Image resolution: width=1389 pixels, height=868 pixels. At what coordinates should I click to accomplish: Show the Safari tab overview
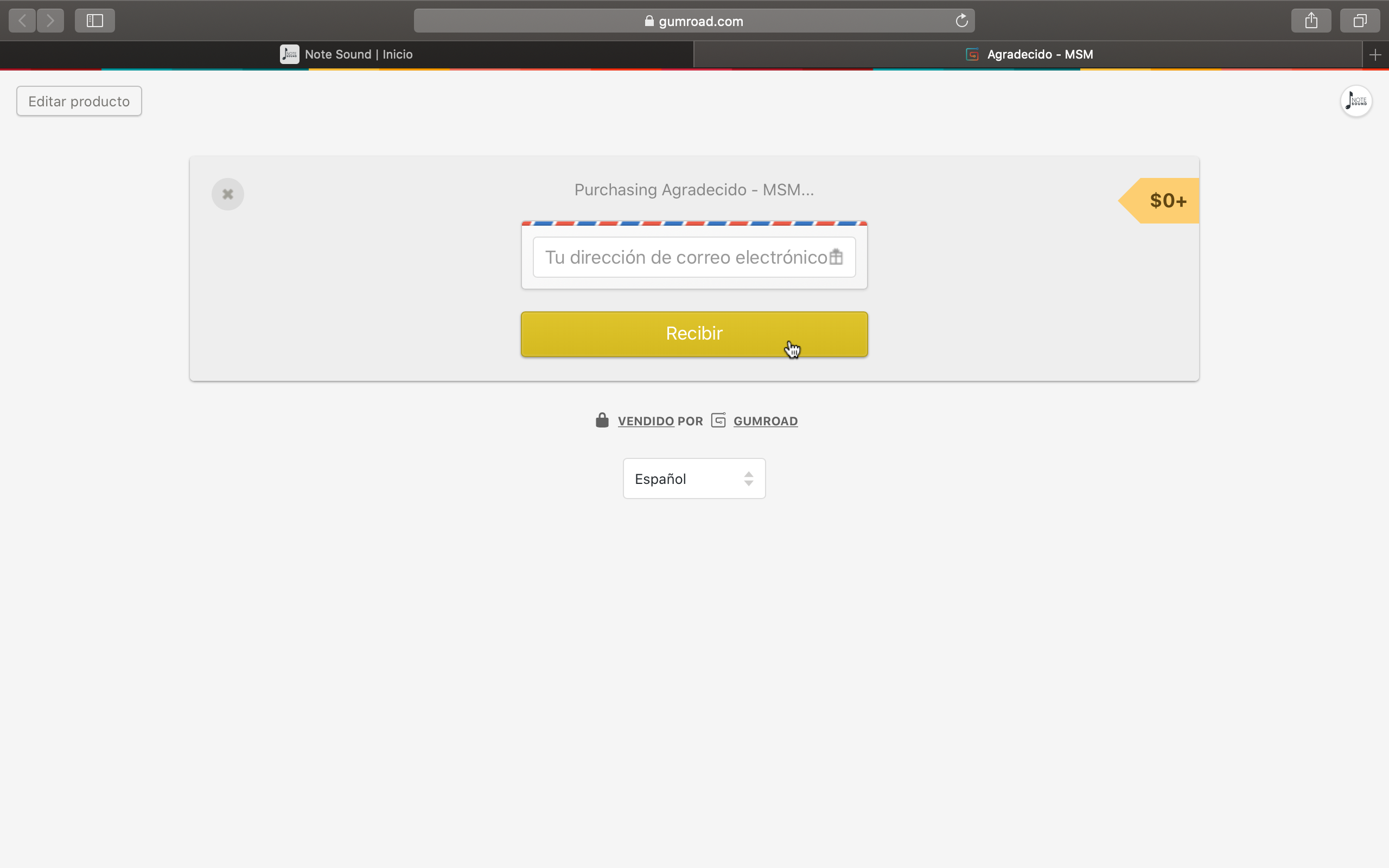(x=1360, y=21)
